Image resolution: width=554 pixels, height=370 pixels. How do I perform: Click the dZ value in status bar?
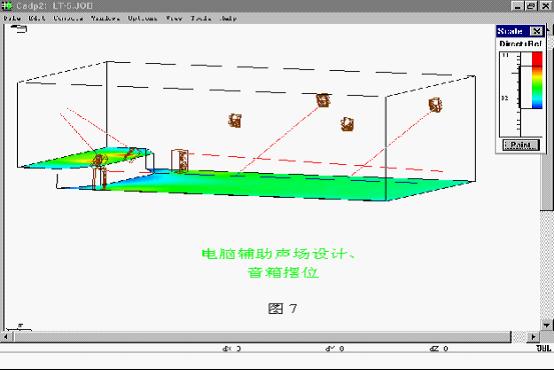[439, 349]
